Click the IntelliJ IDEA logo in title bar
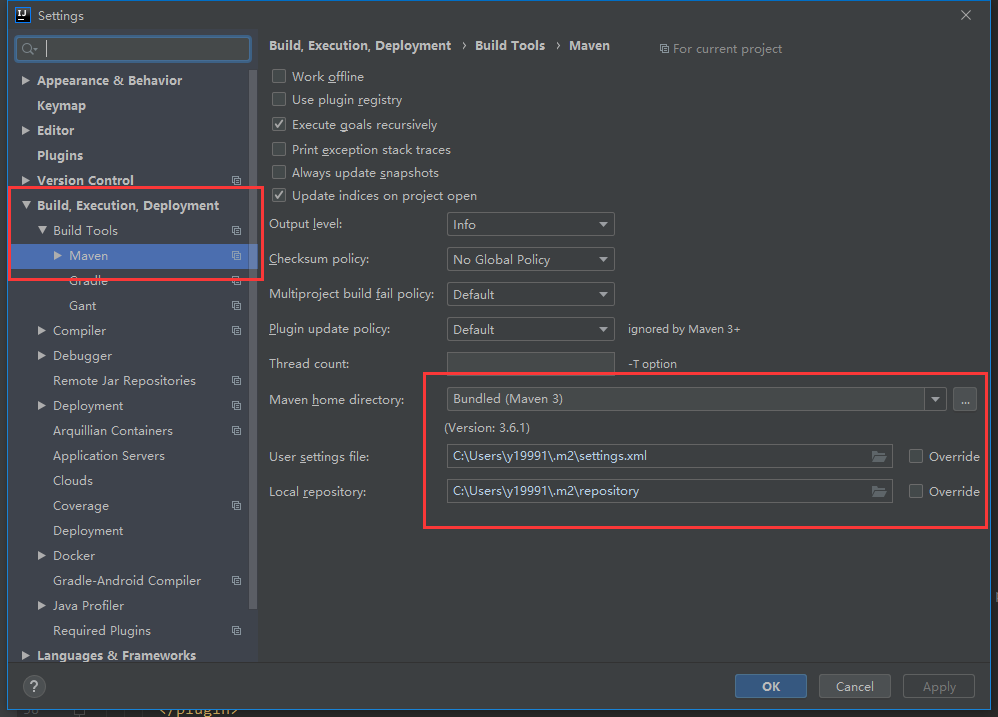998x717 pixels. click(22, 15)
